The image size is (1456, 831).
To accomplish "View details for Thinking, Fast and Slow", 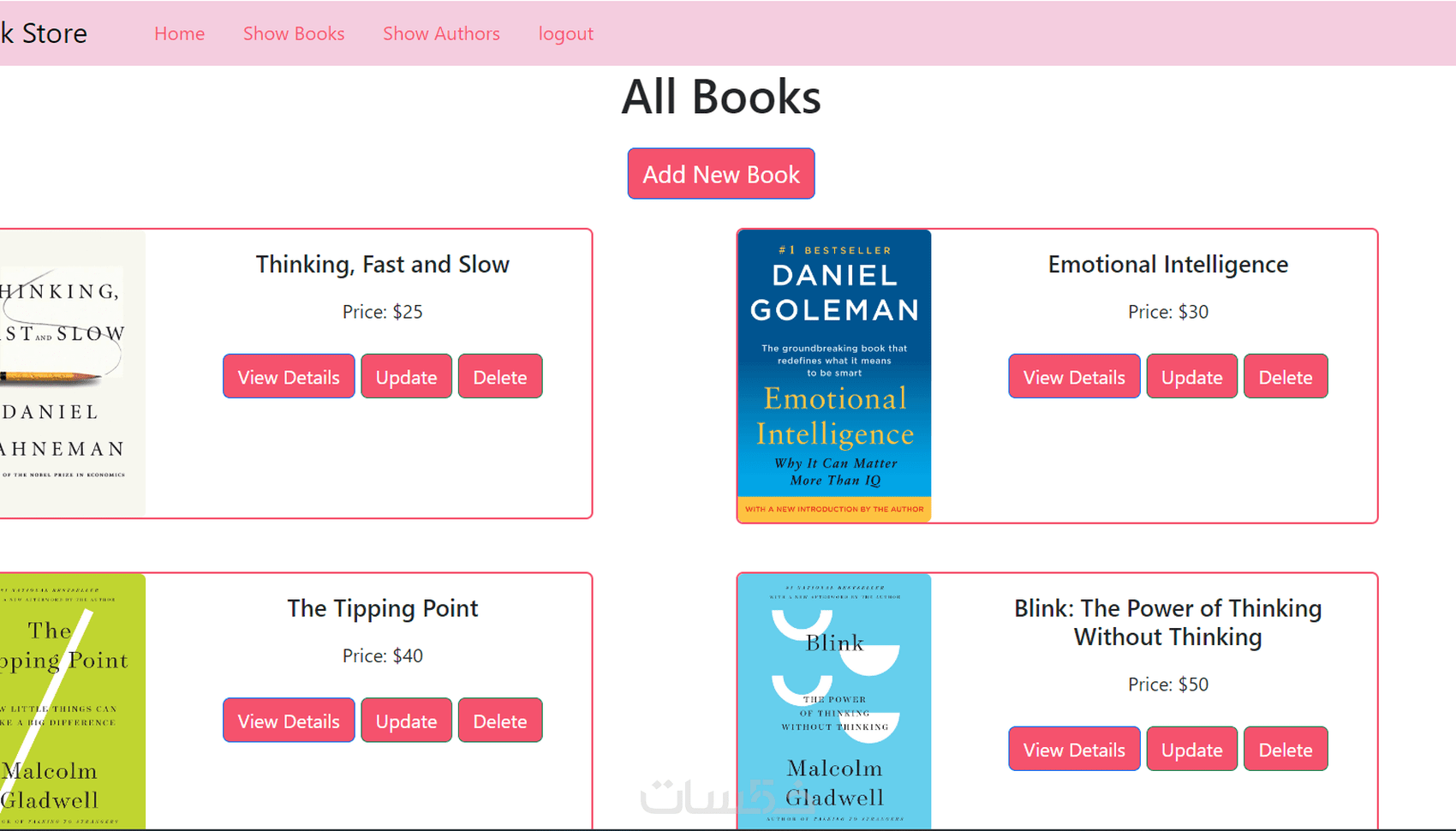I will tap(289, 377).
